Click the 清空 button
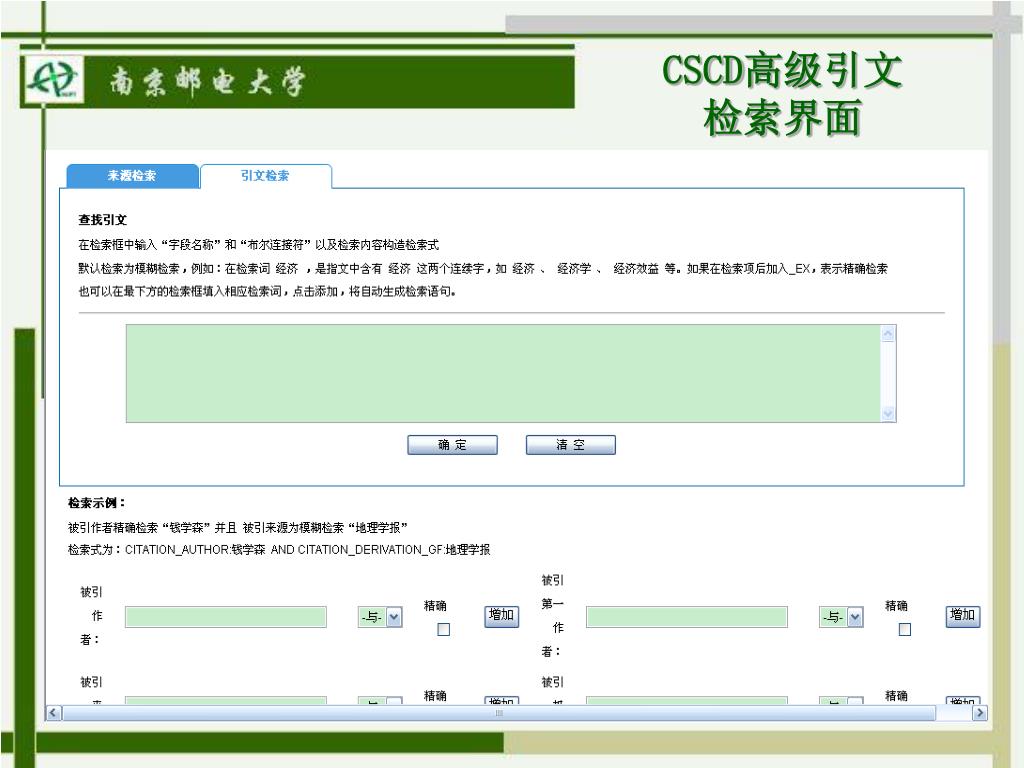The image size is (1024, 768). tap(571, 445)
